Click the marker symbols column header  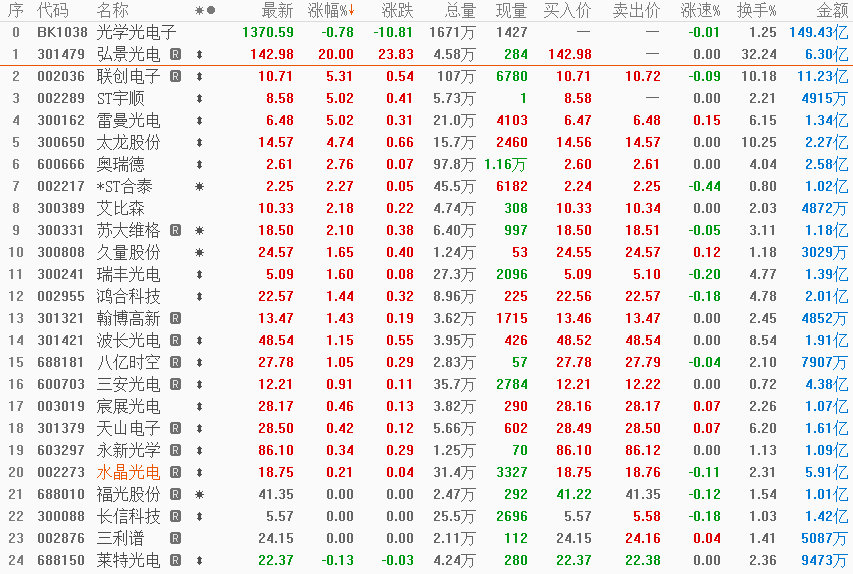205,10
